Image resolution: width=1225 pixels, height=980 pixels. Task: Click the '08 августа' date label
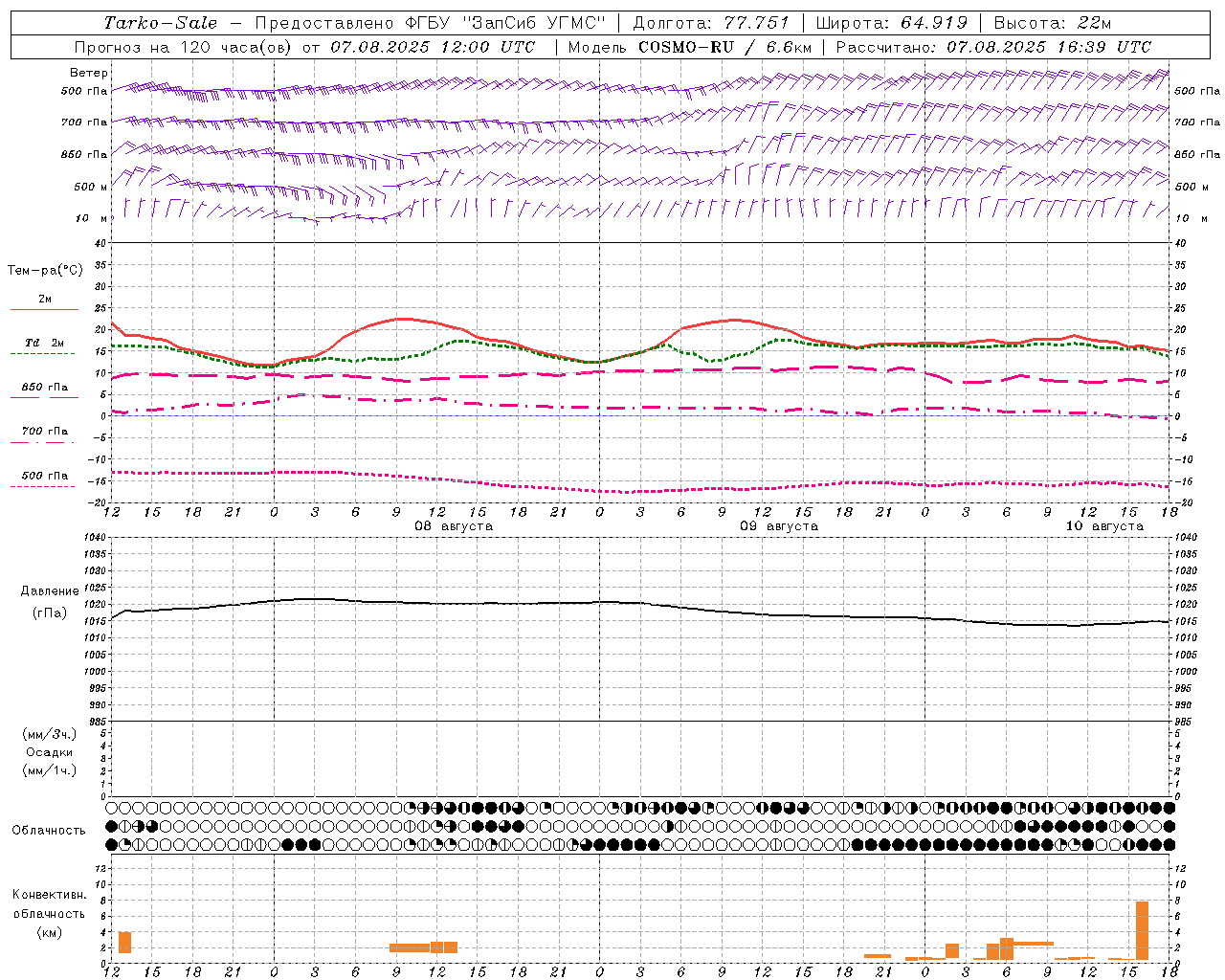[x=454, y=526]
